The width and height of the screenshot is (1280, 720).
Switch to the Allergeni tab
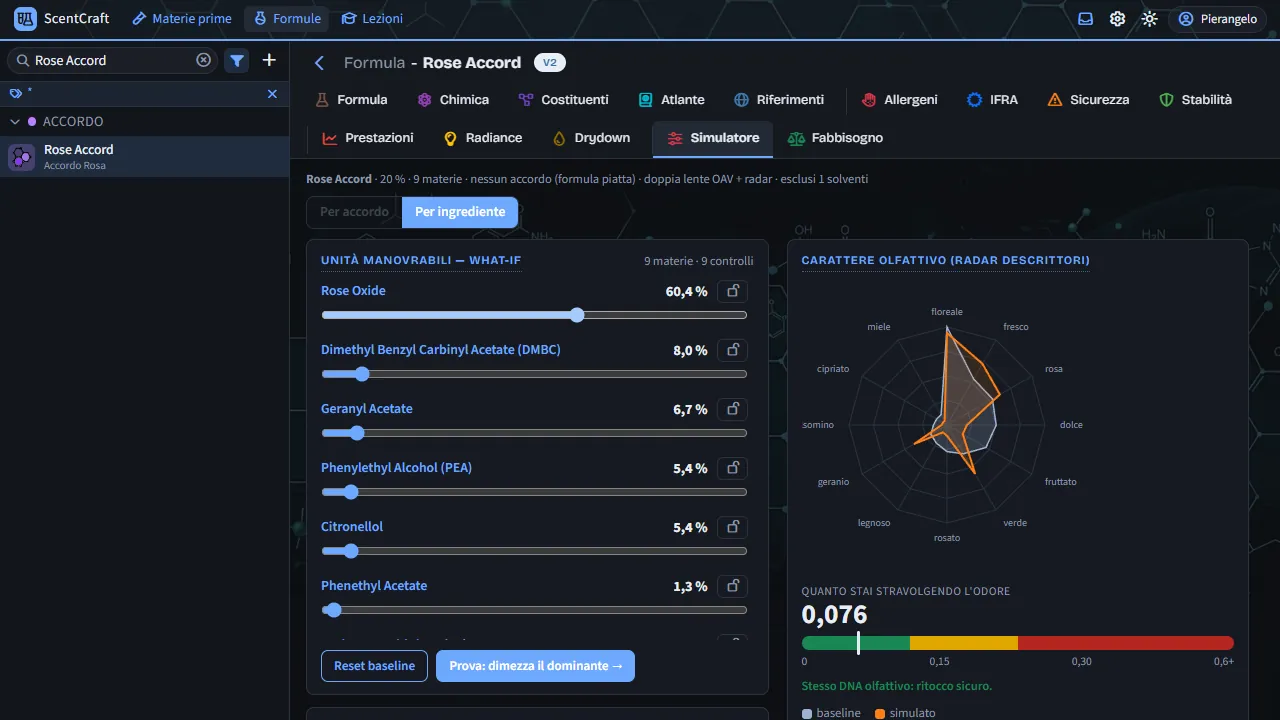[x=898, y=100]
